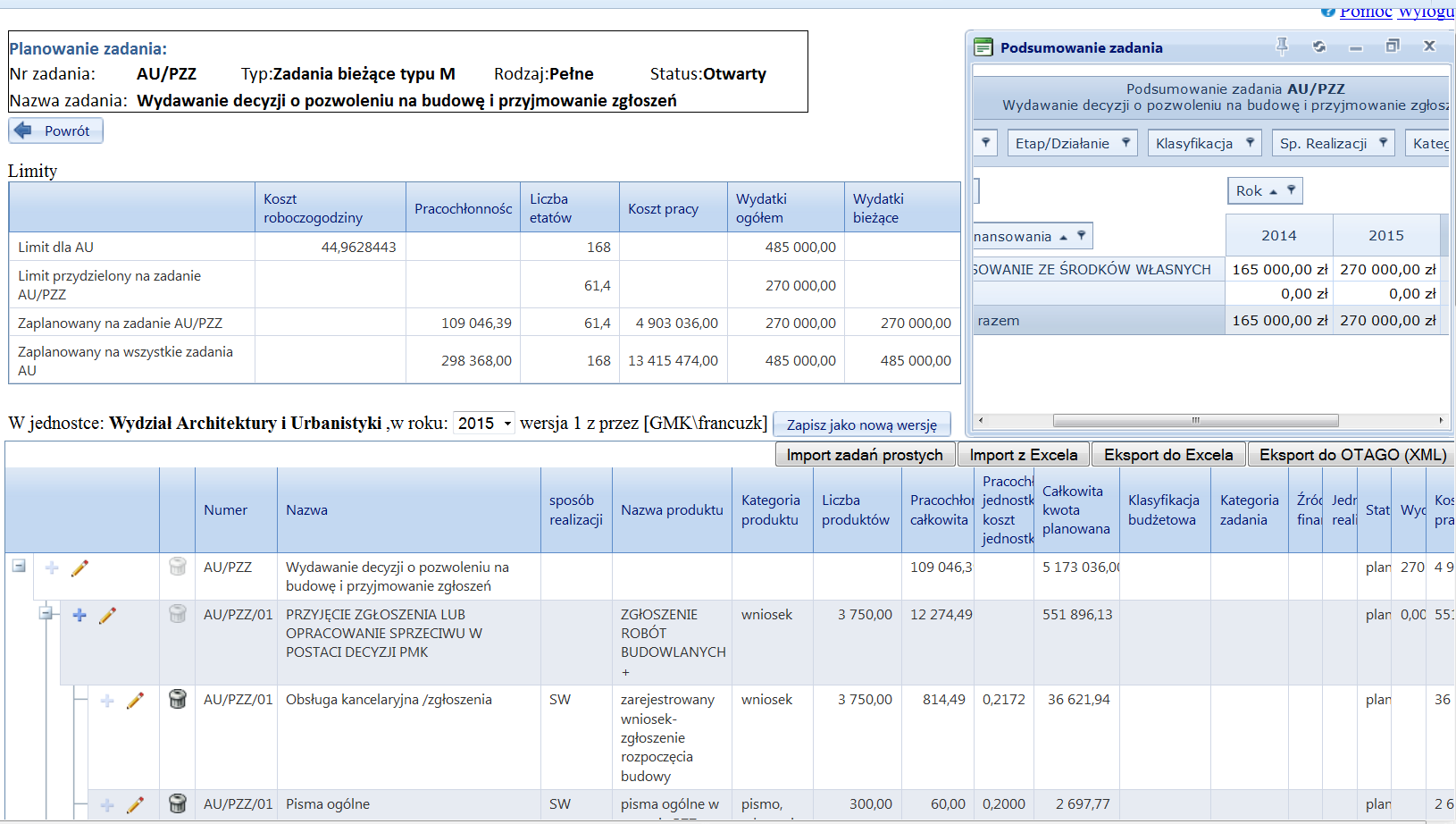The height and width of the screenshot is (824, 1456).
Task: Open filter funnel on Rok field
Action: [x=1291, y=189]
